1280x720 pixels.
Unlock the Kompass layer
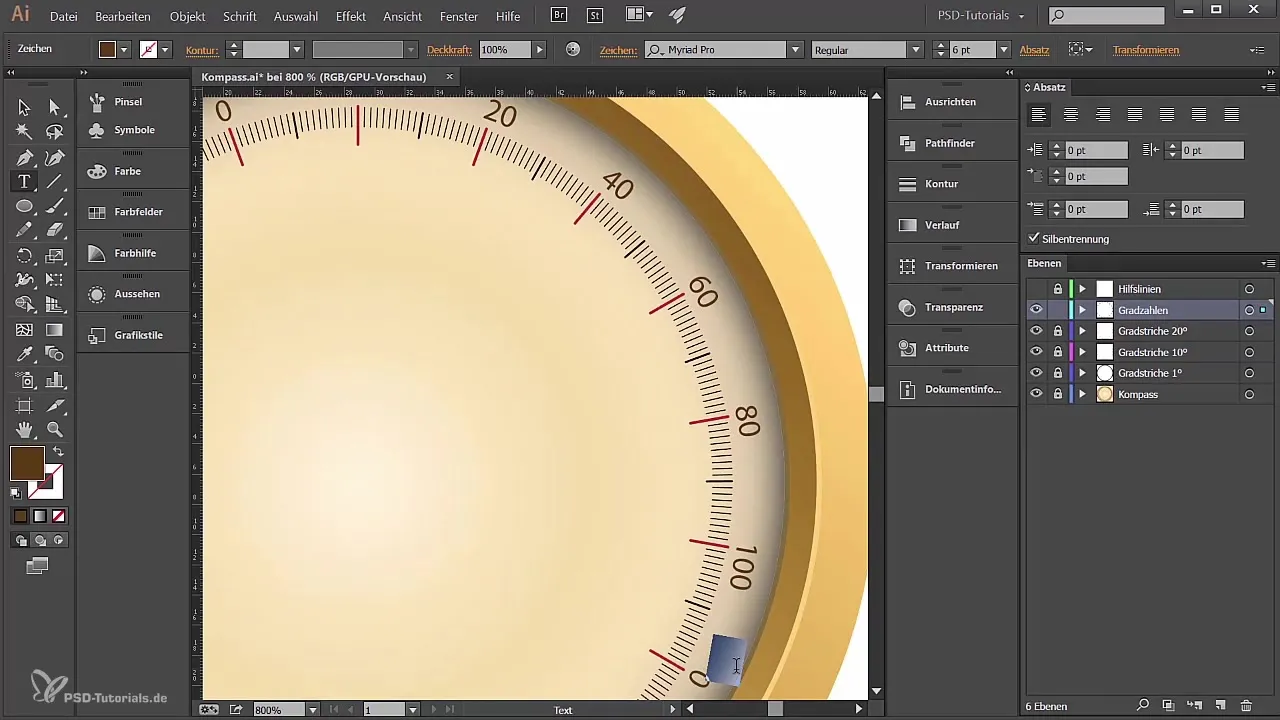click(x=1057, y=394)
